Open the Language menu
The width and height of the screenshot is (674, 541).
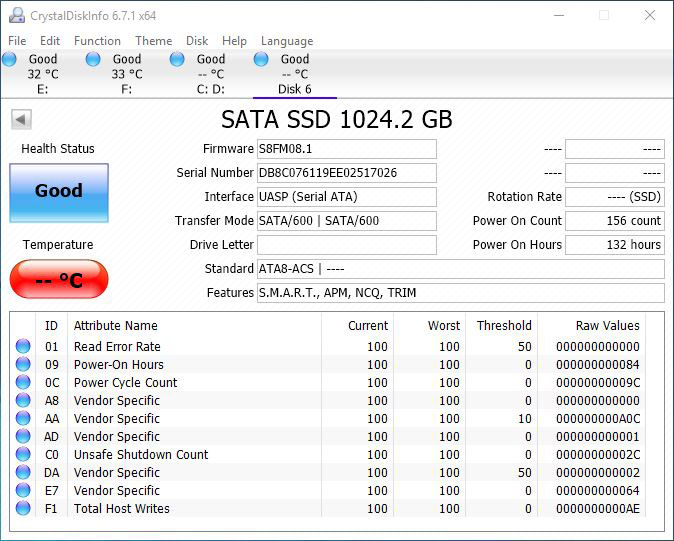(287, 41)
